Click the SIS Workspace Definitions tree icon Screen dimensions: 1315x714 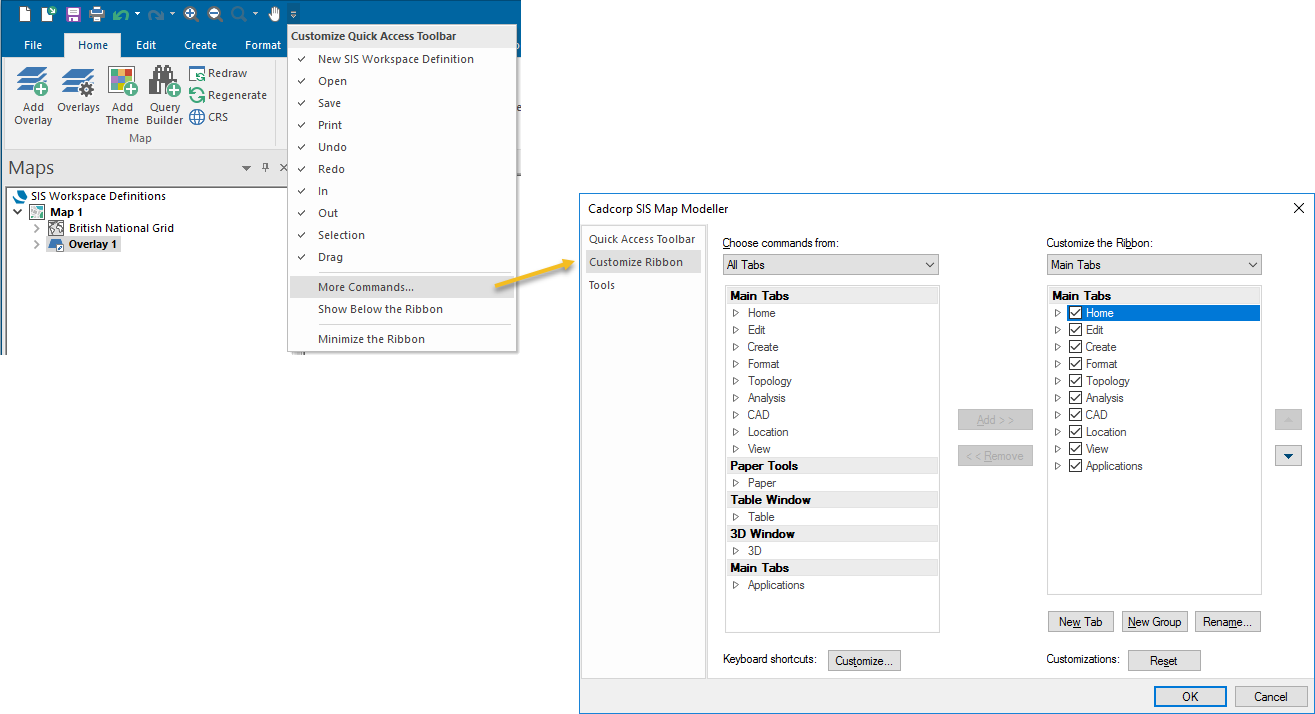tap(21, 196)
